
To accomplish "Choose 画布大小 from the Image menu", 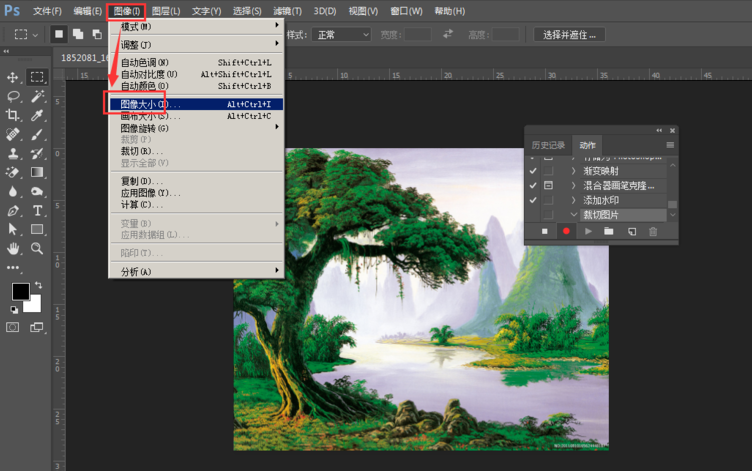I will pyautogui.click(x=197, y=116).
